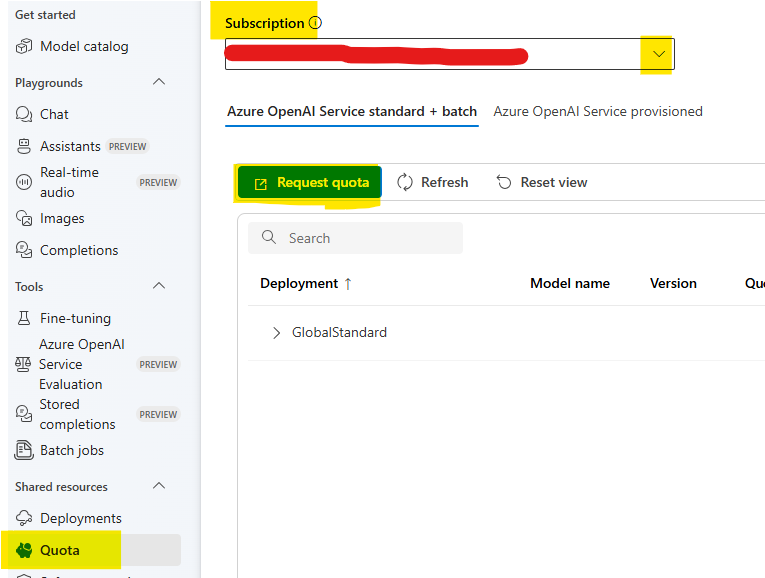Open the Chat playground
The image size is (765, 578).
pos(54,114)
